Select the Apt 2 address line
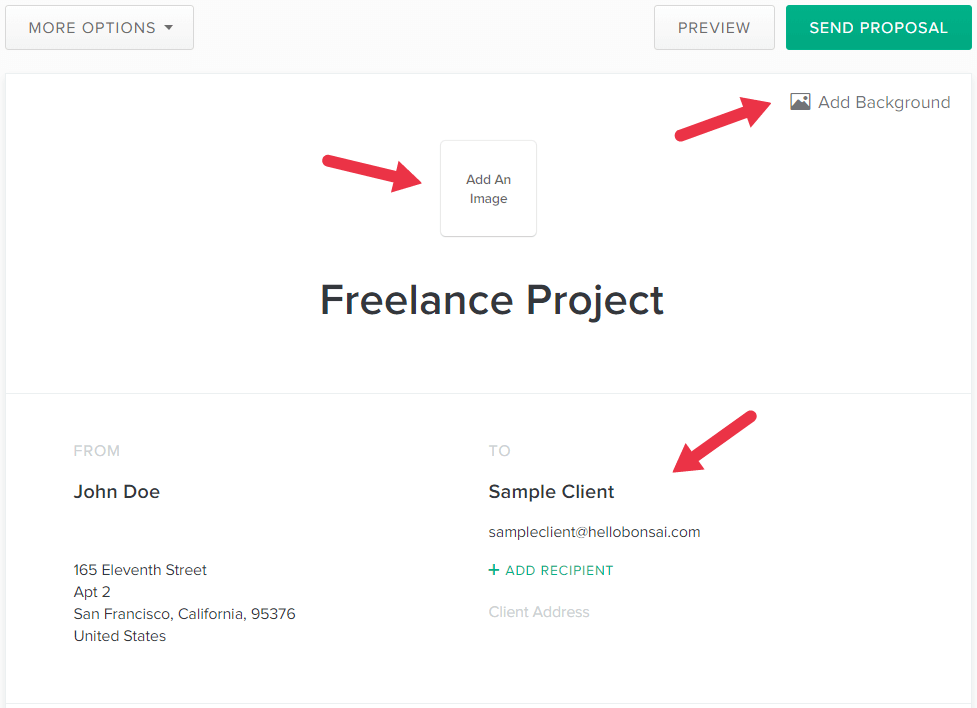977x708 pixels. click(91, 591)
